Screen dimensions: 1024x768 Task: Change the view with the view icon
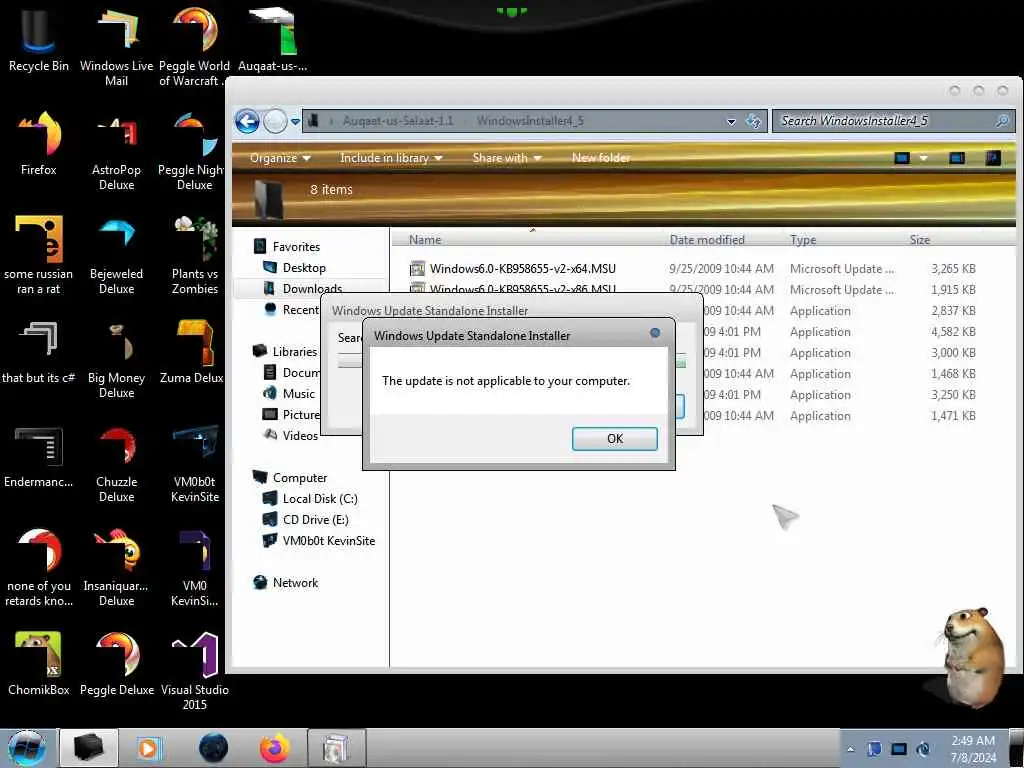pyautogui.click(x=902, y=158)
